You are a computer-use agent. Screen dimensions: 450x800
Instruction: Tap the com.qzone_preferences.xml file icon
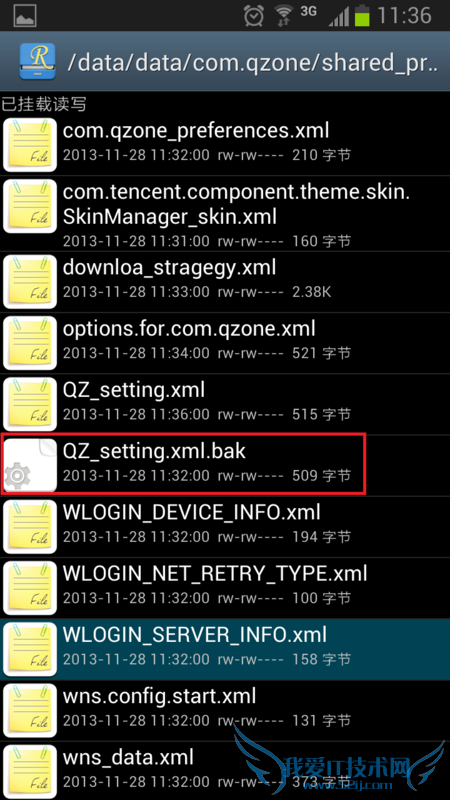(x=30, y=145)
